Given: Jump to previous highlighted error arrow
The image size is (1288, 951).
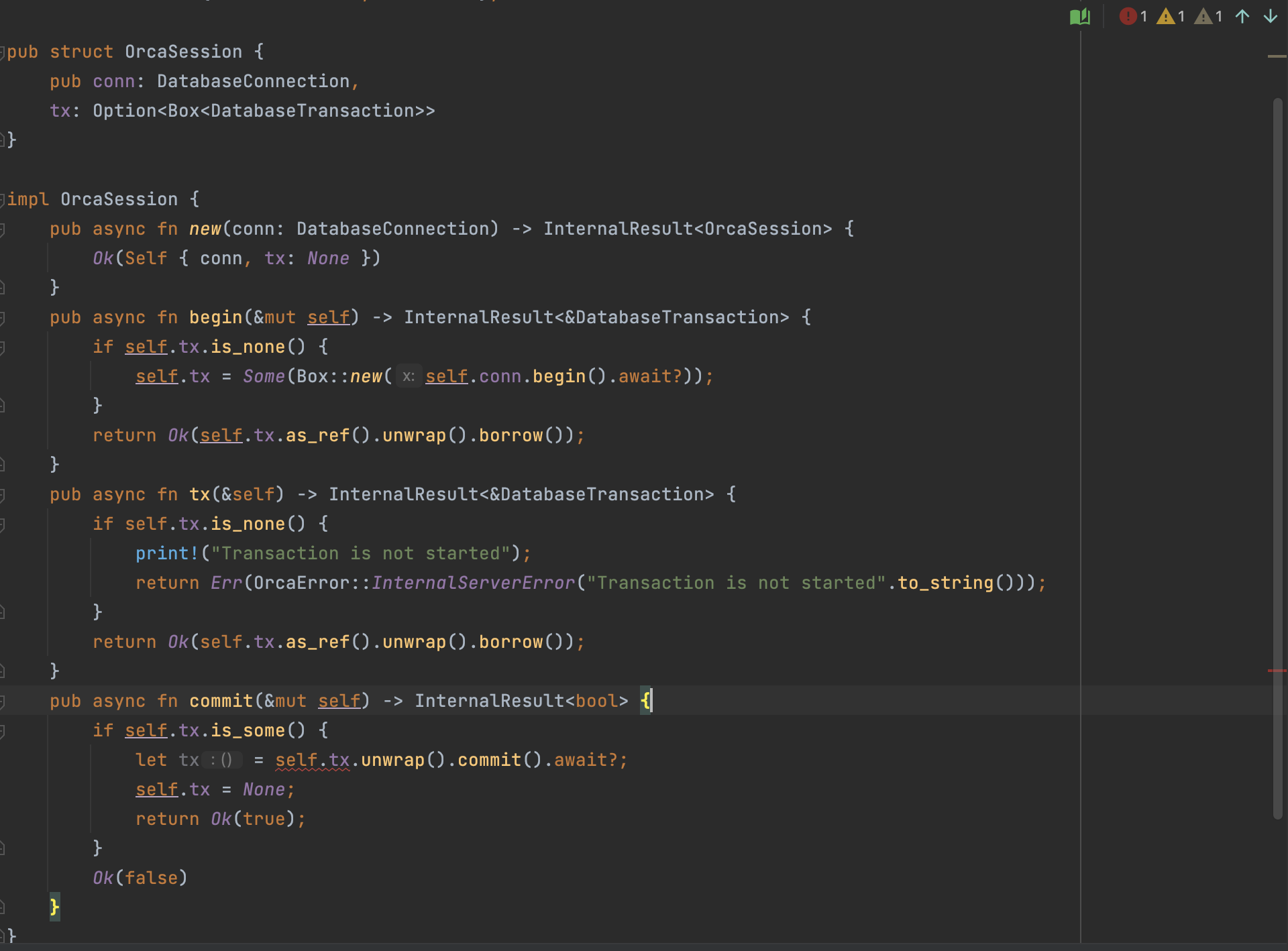Looking at the screenshot, I should click(x=1242, y=17).
